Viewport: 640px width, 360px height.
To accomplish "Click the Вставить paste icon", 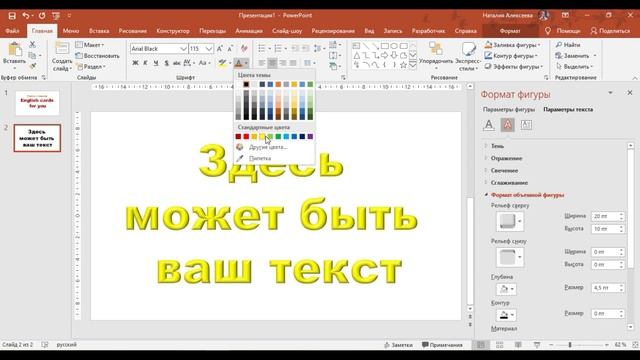I will [x=15, y=50].
